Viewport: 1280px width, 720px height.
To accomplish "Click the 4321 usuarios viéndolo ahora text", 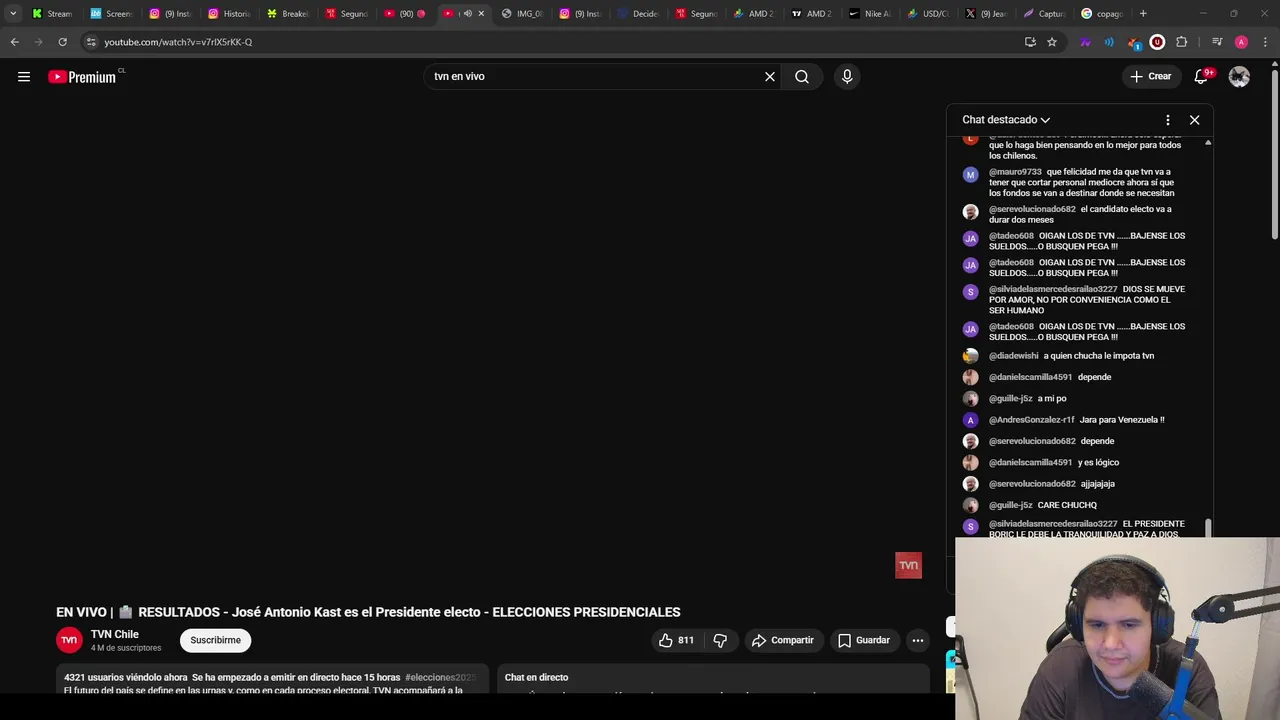I will tap(126, 677).
